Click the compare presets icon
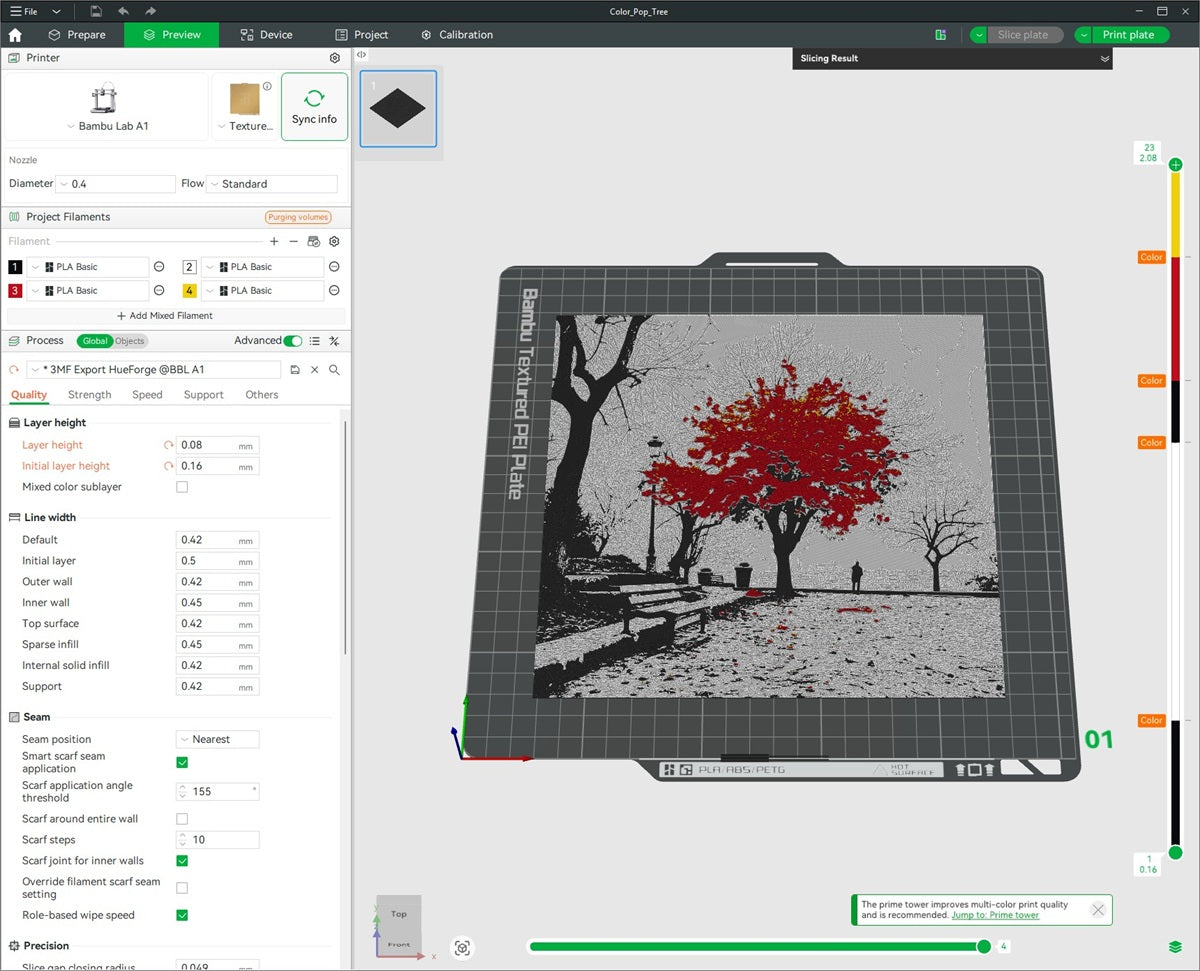This screenshot has width=1200, height=971. pos(334,341)
